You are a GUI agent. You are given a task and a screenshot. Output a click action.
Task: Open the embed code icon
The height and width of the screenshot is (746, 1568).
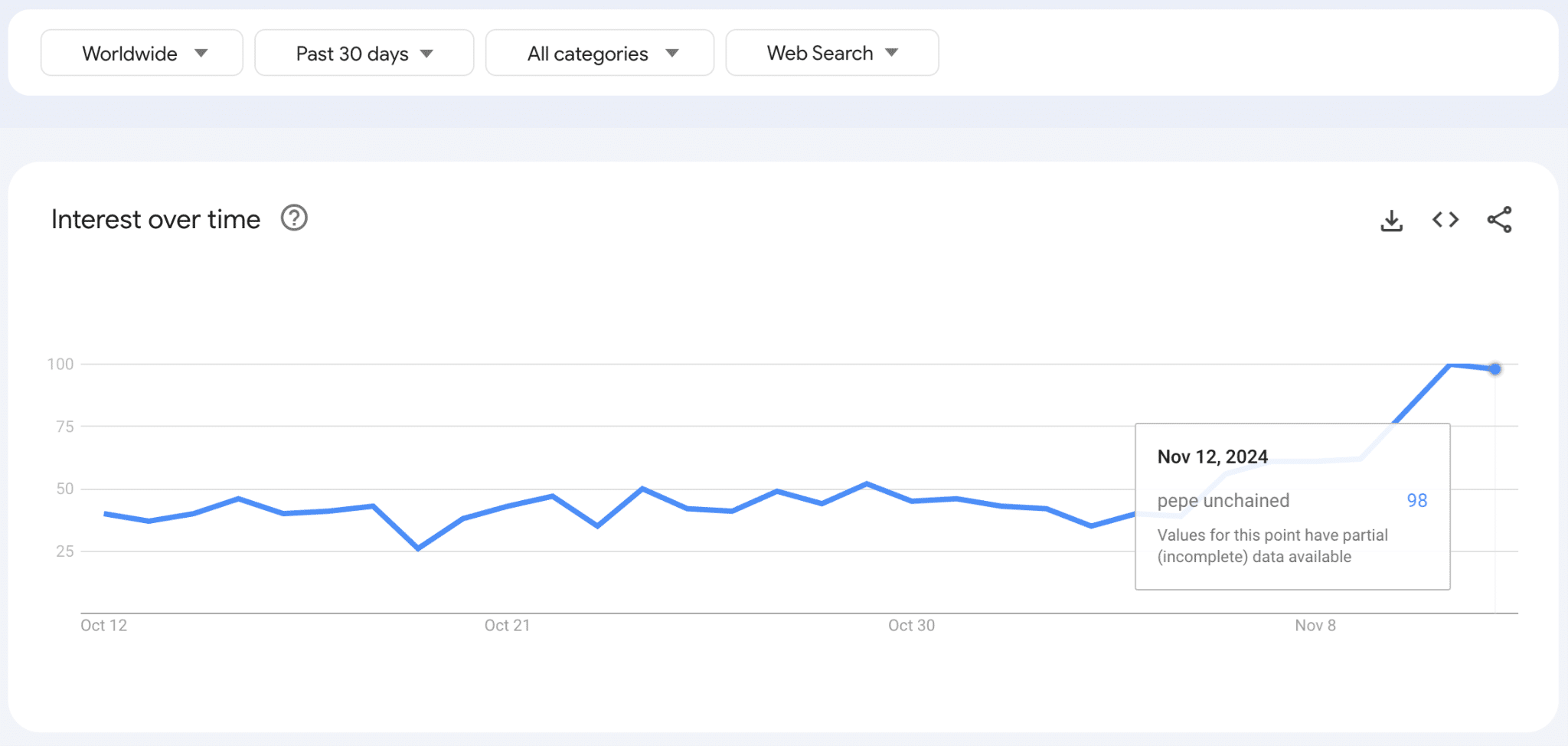[x=1445, y=221]
